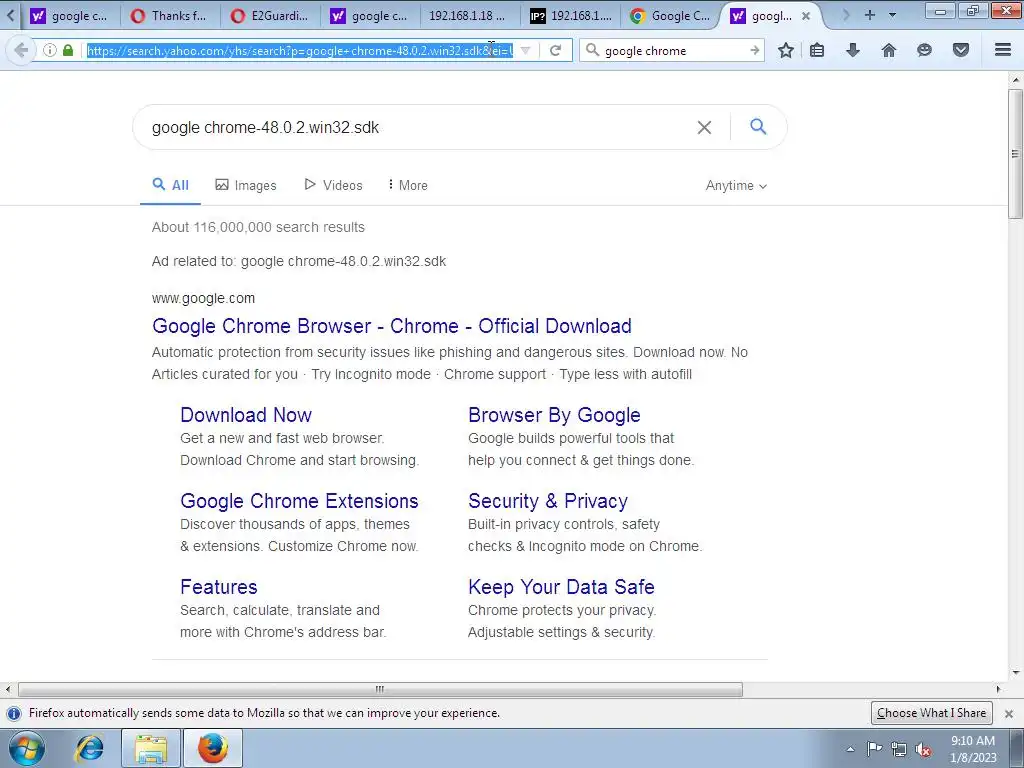Viewport: 1024px width, 768px height.
Task: Select the IP? 192.168.1 tab
Action: [570, 16]
